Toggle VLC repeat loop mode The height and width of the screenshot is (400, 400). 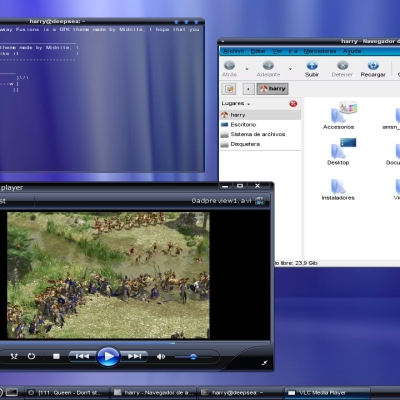tap(31, 356)
